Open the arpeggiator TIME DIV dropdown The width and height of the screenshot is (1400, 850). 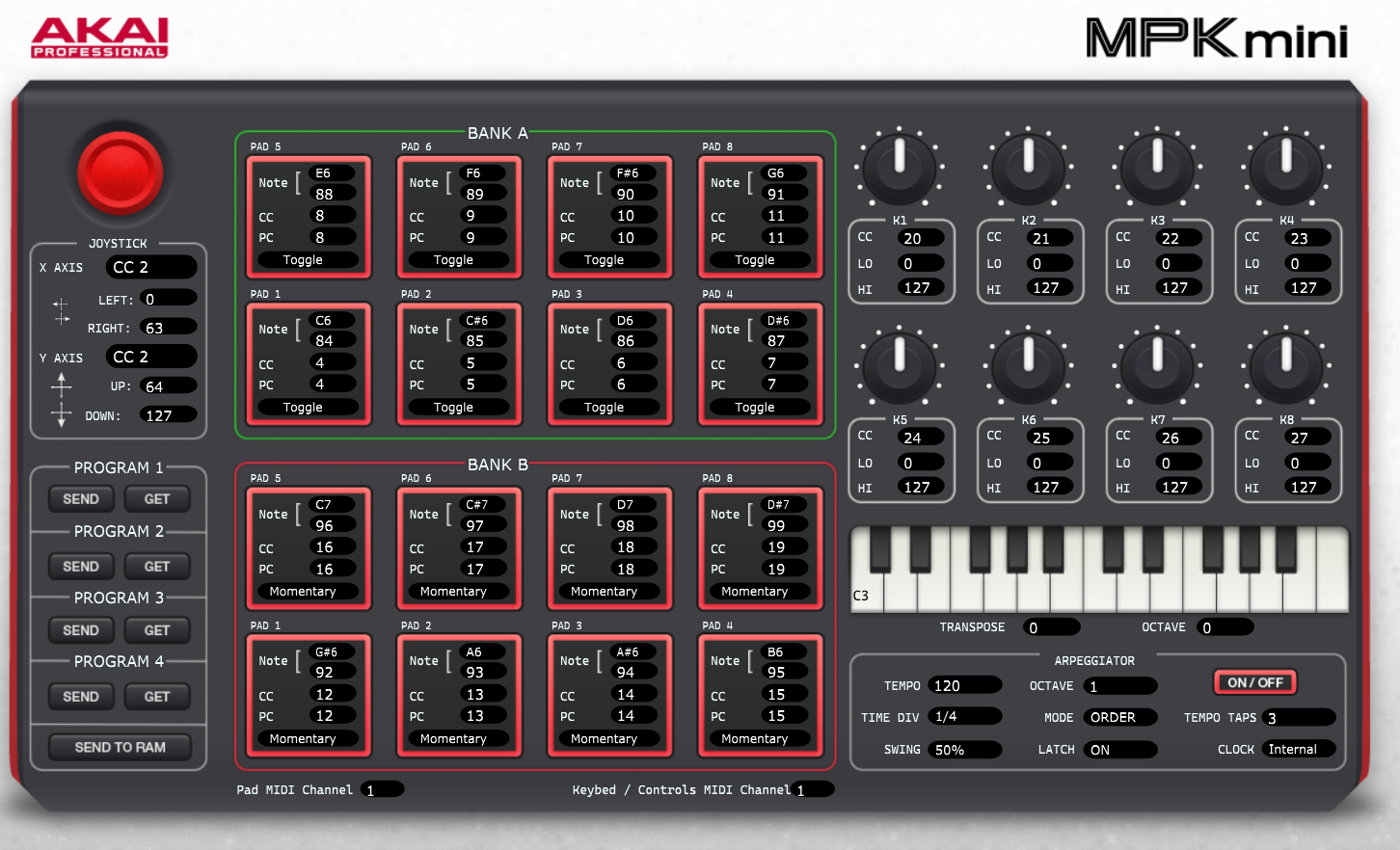(965, 717)
